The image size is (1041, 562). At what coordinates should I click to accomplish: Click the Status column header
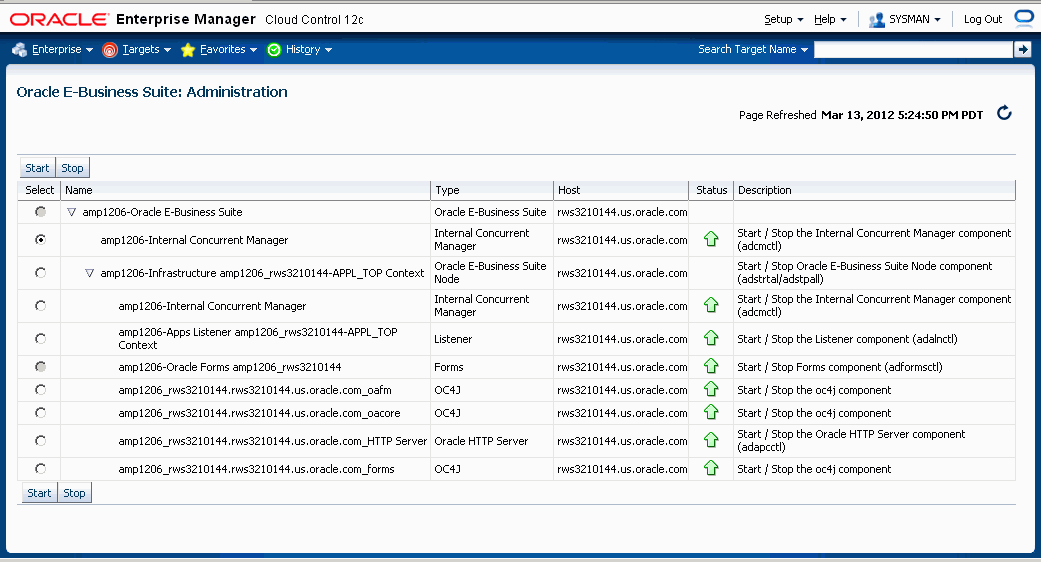(x=711, y=190)
